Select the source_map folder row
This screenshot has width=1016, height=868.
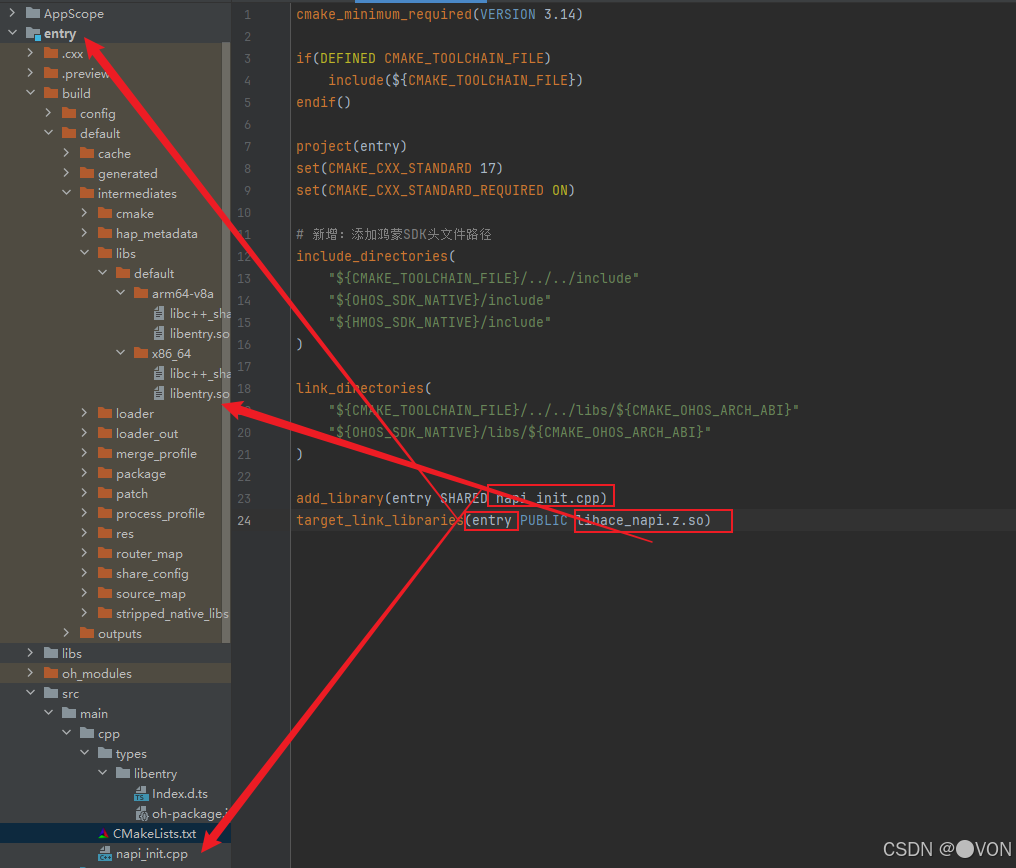coord(115,594)
